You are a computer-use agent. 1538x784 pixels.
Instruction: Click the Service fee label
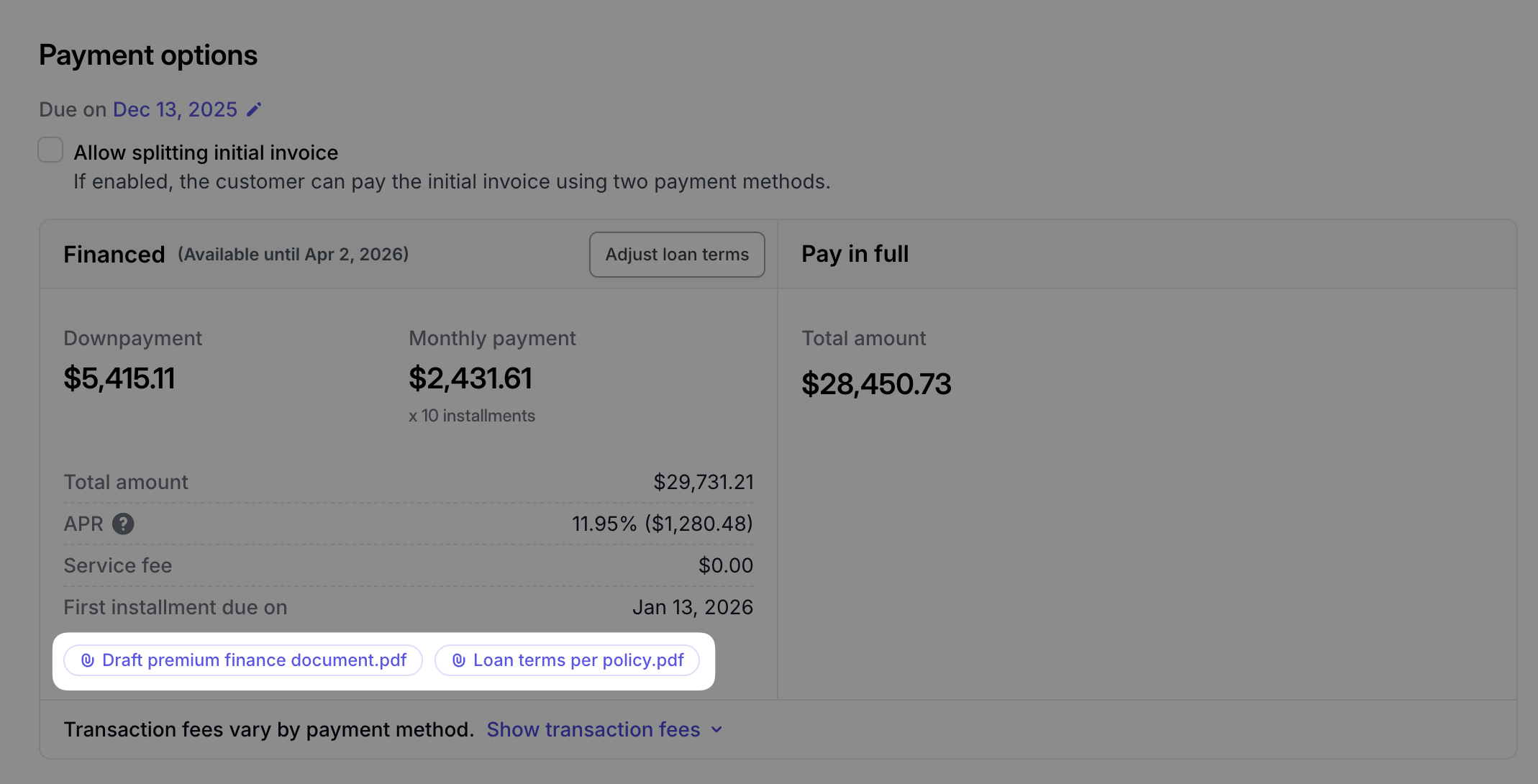[x=118, y=565]
